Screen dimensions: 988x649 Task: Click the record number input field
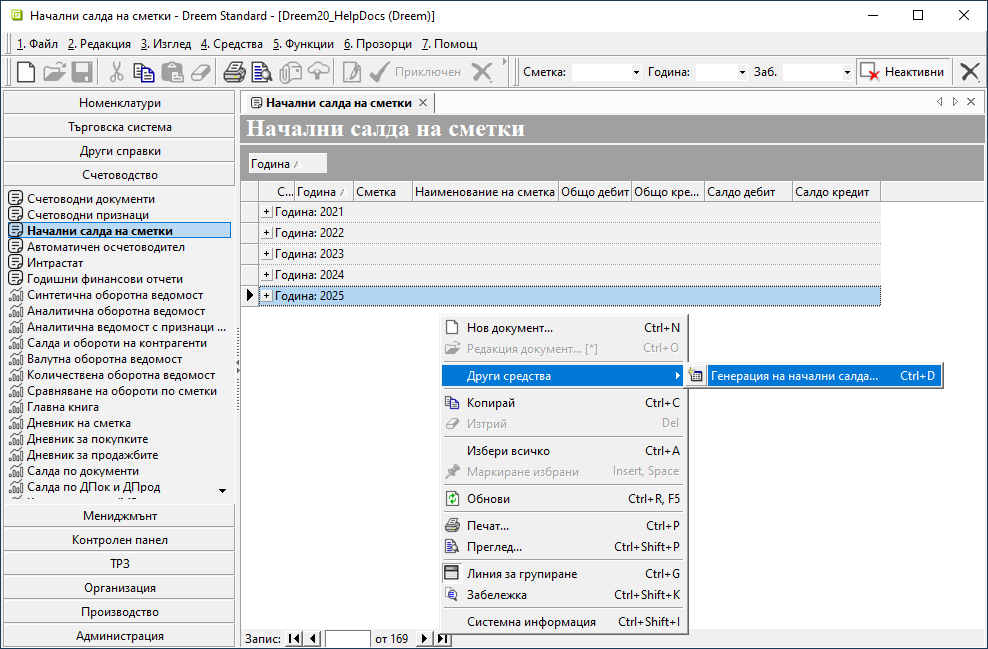pyautogui.click(x=348, y=639)
